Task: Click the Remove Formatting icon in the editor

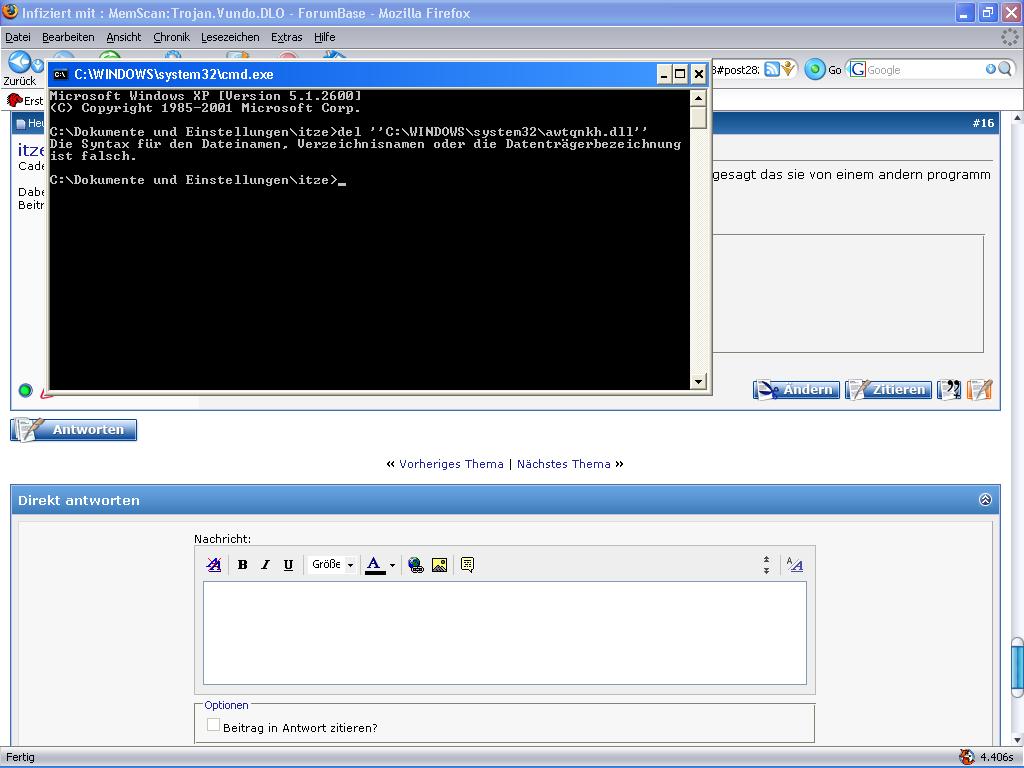Action: [x=214, y=564]
